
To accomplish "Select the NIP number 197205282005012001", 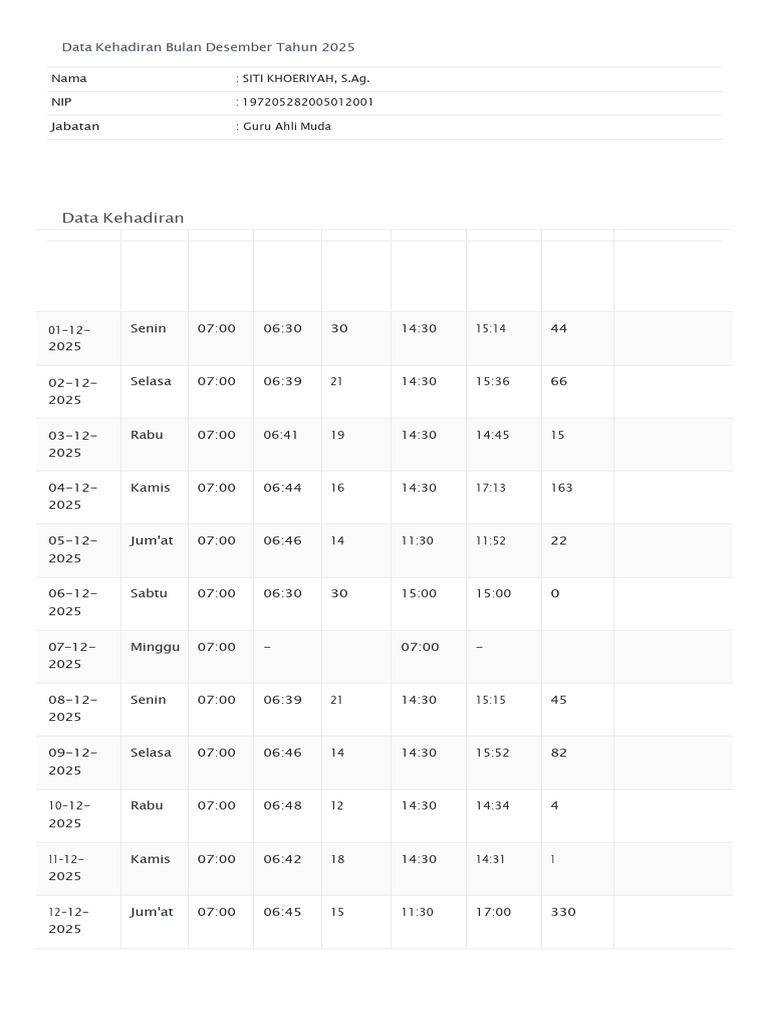I will 308,102.
